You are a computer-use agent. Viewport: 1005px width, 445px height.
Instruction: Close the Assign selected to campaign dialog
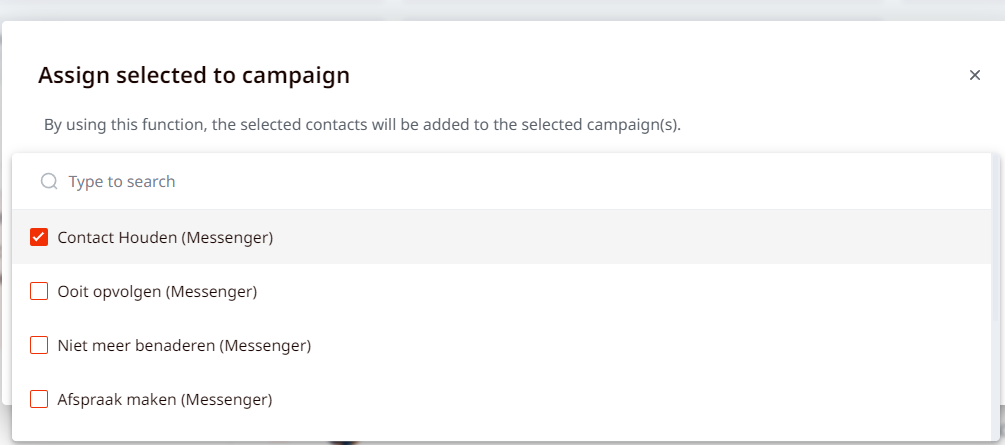tap(975, 75)
